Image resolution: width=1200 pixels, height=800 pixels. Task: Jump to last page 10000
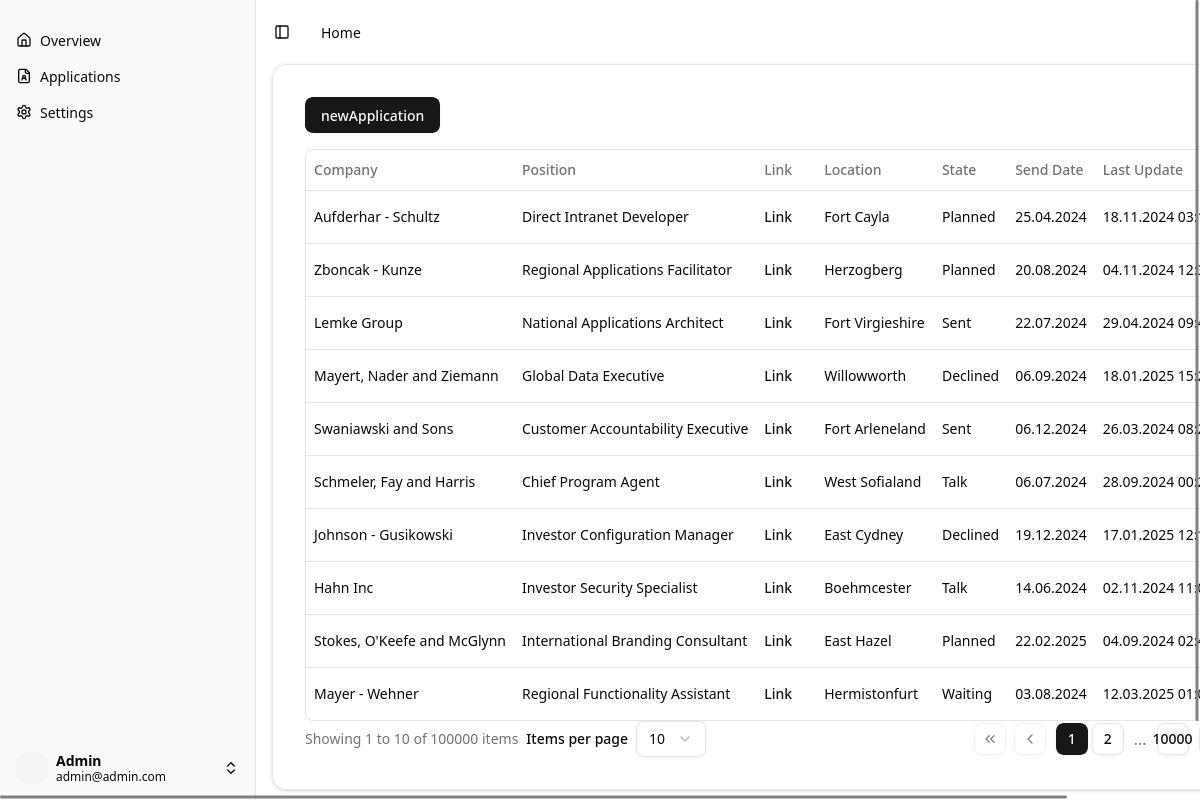pyautogui.click(x=1172, y=739)
